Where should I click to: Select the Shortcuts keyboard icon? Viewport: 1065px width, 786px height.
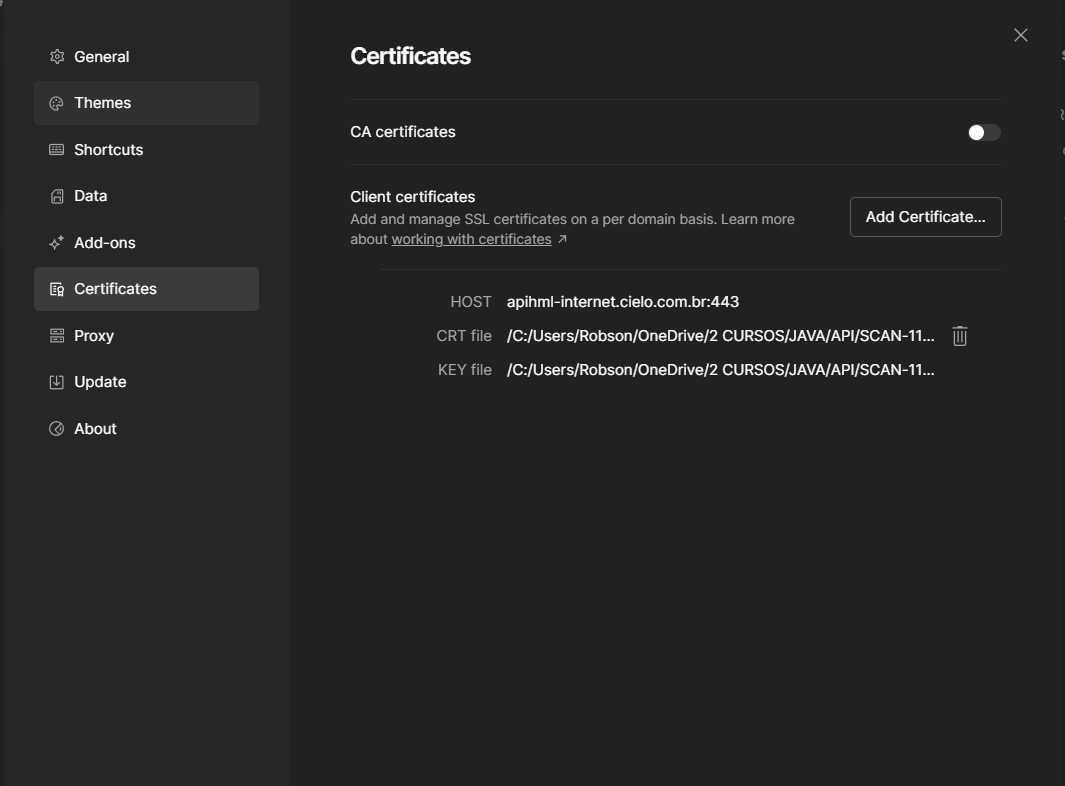tap(57, 150)
